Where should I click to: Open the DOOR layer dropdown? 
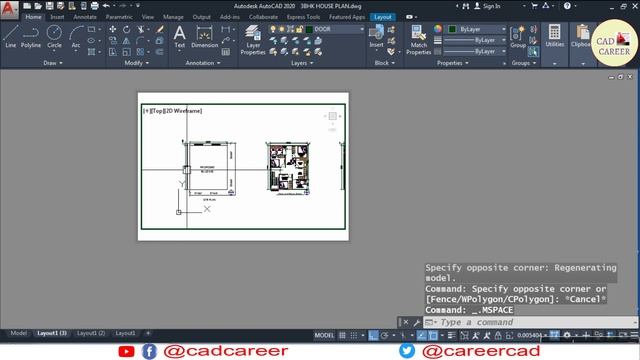(362, 29)
